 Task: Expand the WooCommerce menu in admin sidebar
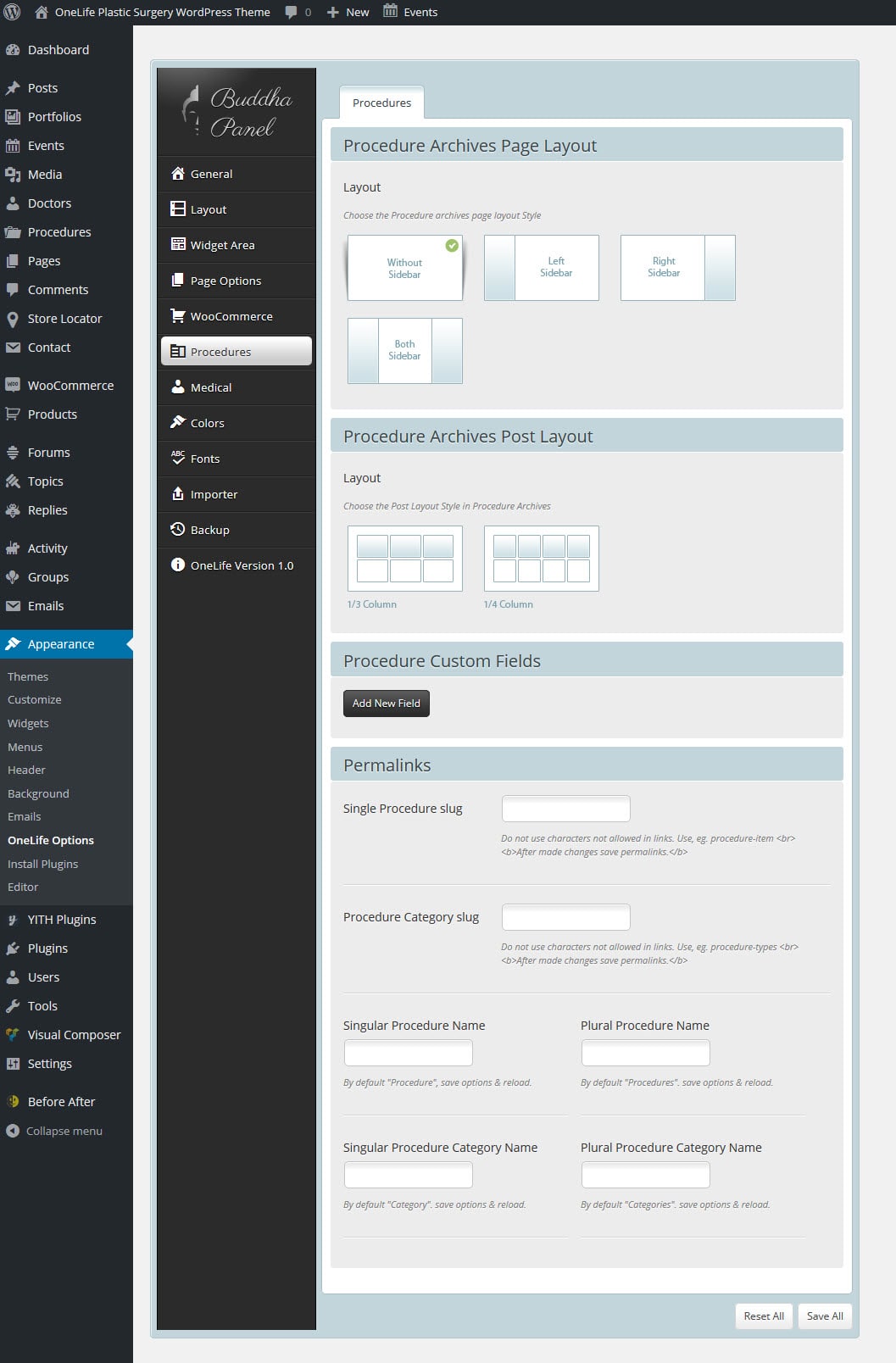(70, 386)
